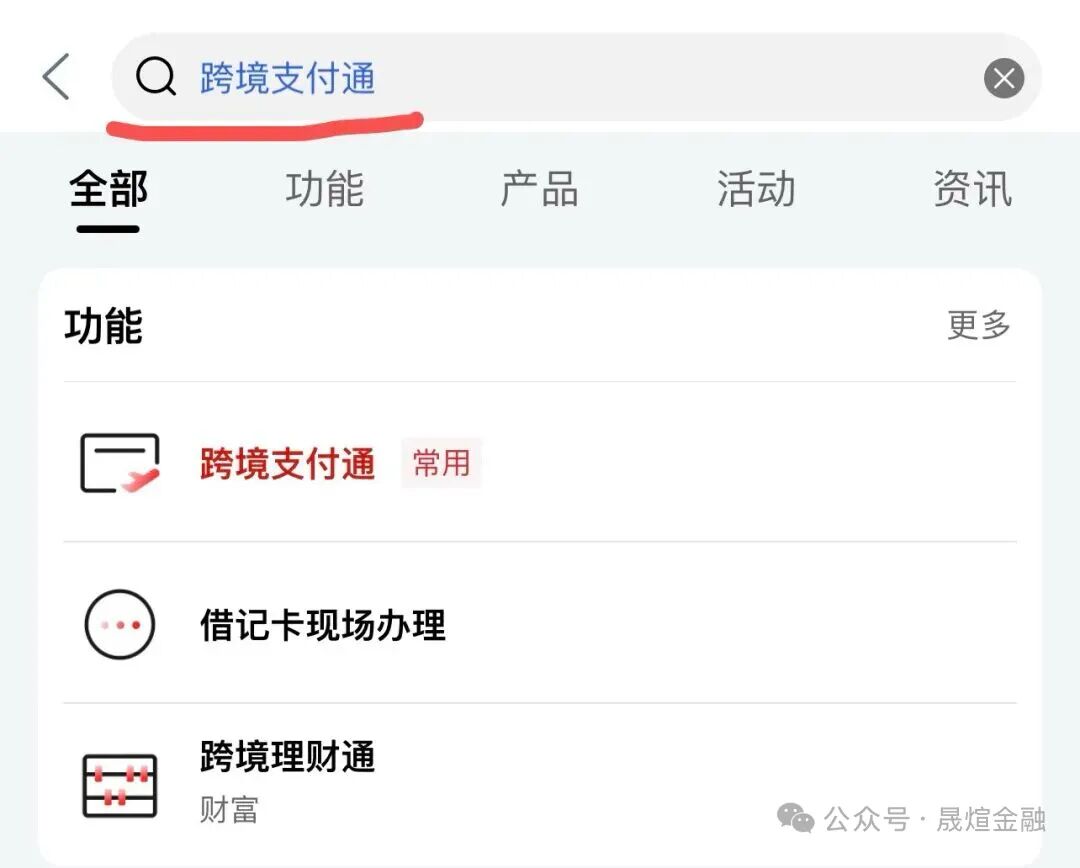
Task: Clear the search text with X button
Action: click(x=1003, y=78)
